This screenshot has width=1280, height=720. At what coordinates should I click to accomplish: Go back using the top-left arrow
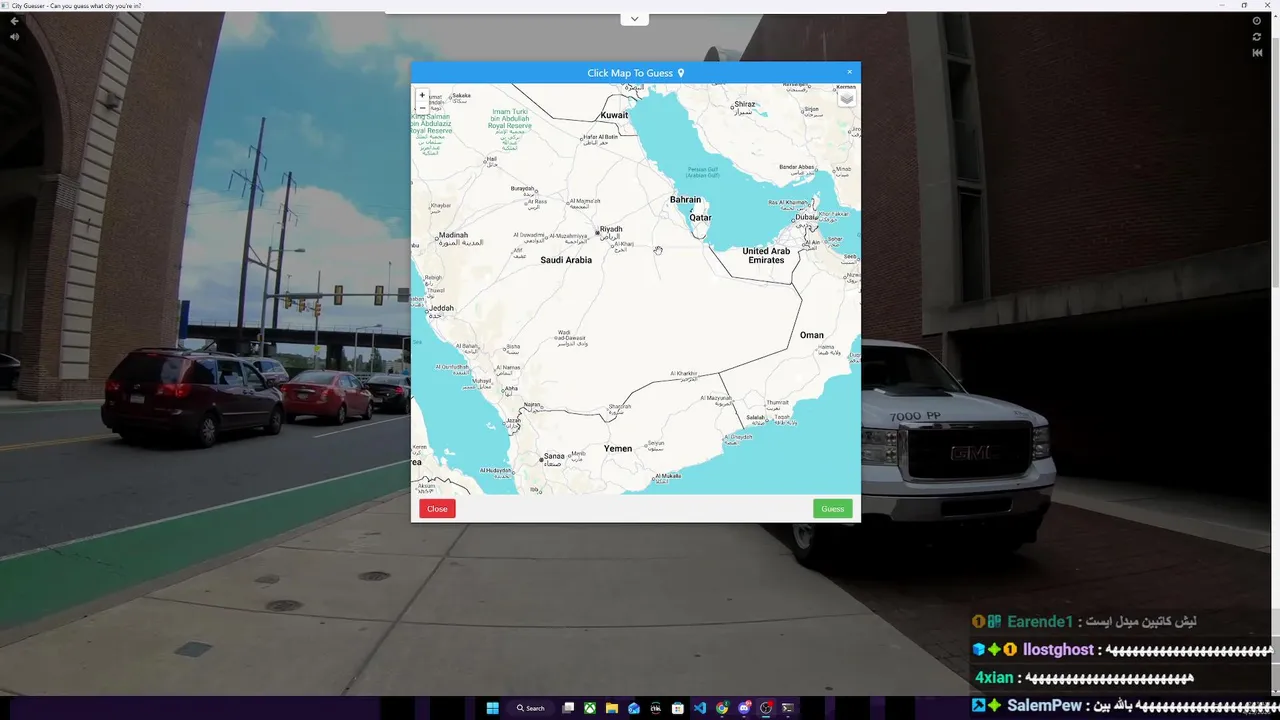click(x=14, y=21)
